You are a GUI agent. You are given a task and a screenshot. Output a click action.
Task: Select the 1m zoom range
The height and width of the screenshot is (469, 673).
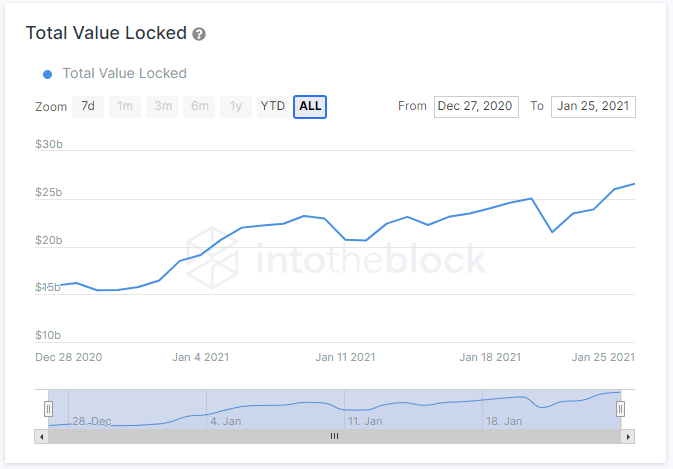click(124, 106)
